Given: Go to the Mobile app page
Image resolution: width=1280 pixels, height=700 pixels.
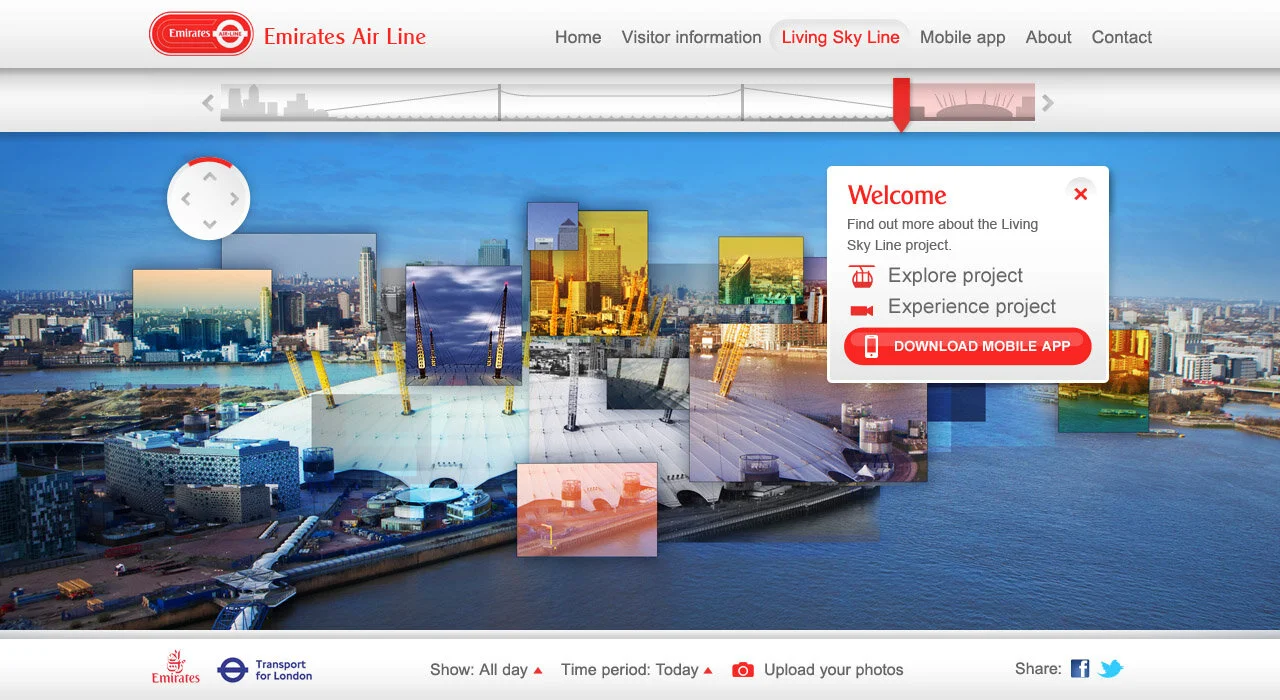Looking at the screenshot, I should [962, 37].
